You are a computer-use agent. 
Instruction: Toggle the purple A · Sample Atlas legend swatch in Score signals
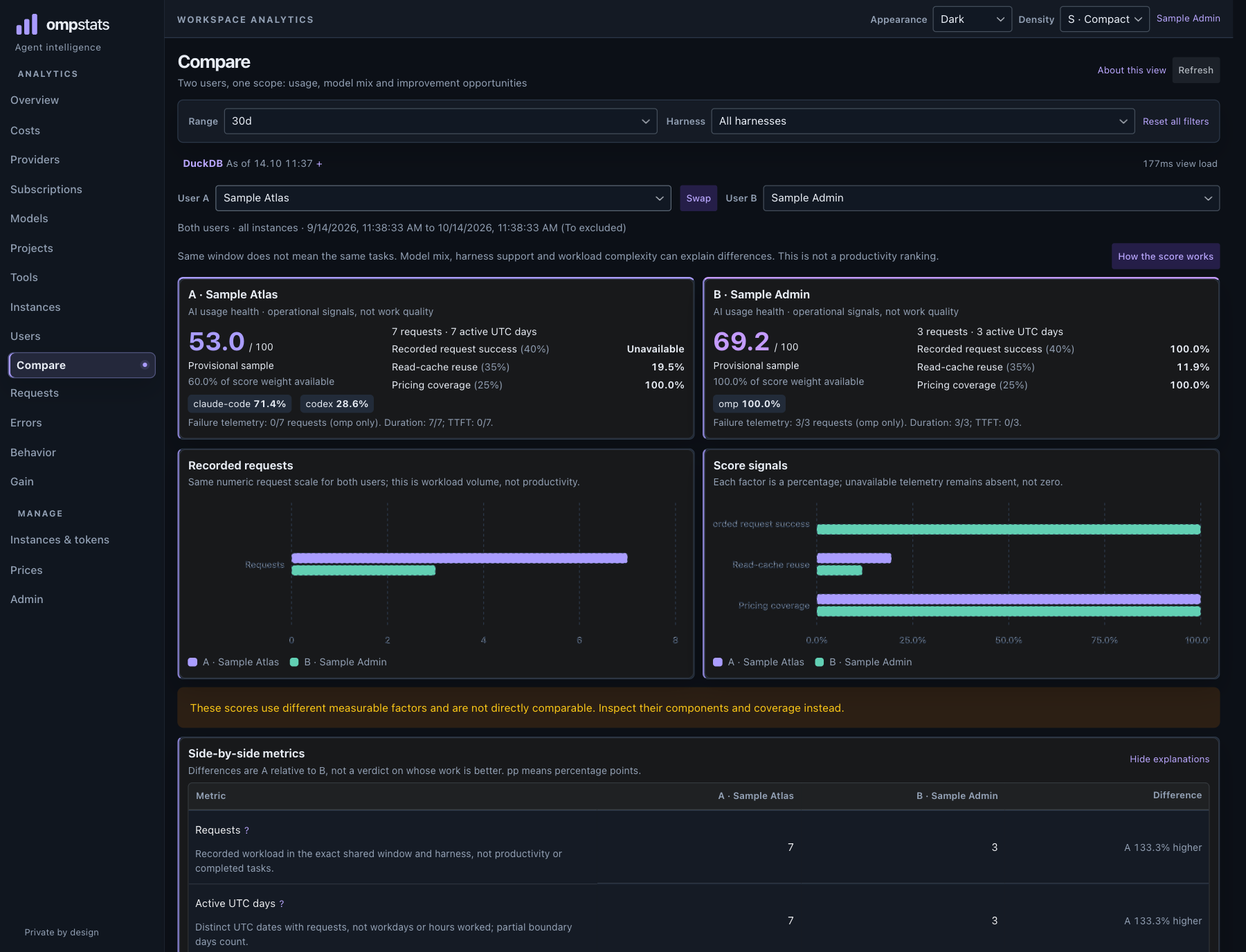point(718,663)
